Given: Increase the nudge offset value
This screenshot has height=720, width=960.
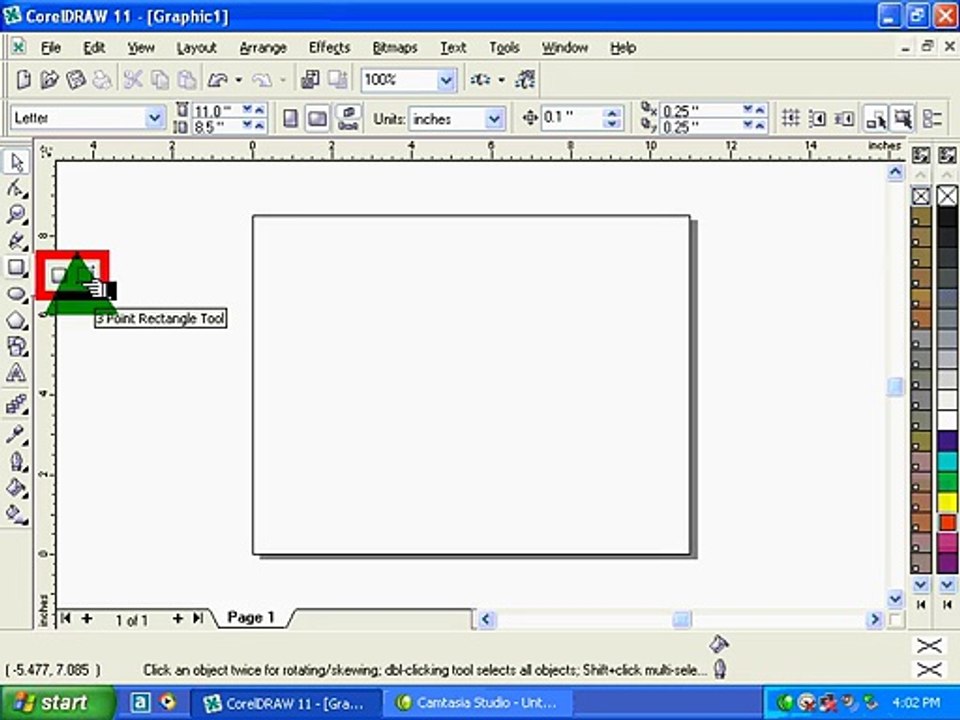Looking at the screenshot, I should point(612,113).
